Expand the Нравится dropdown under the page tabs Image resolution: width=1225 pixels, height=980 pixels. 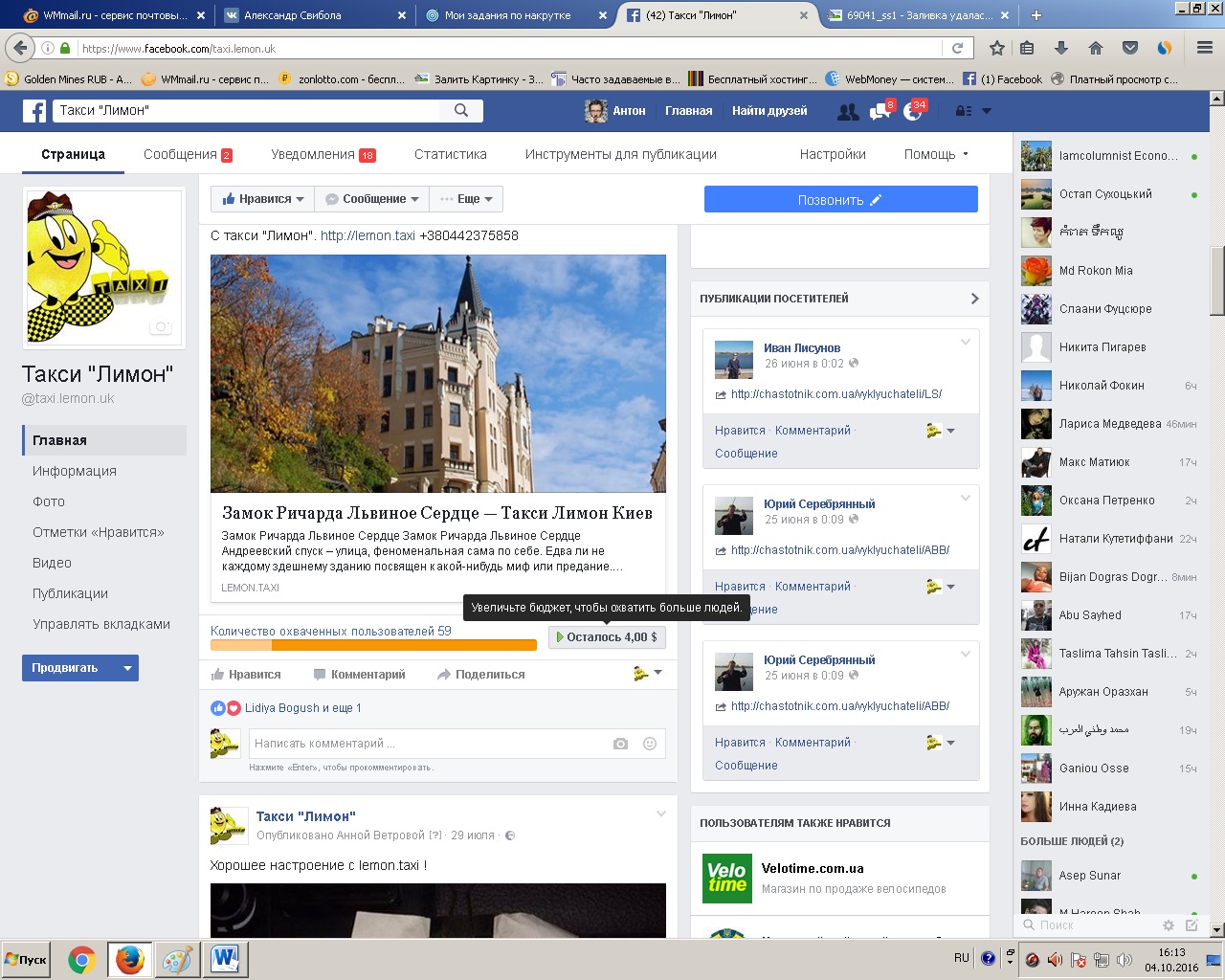click(x=262, y=199)
